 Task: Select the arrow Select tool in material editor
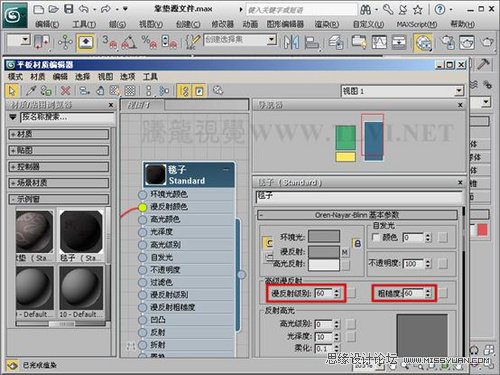[x=12, y=91]
